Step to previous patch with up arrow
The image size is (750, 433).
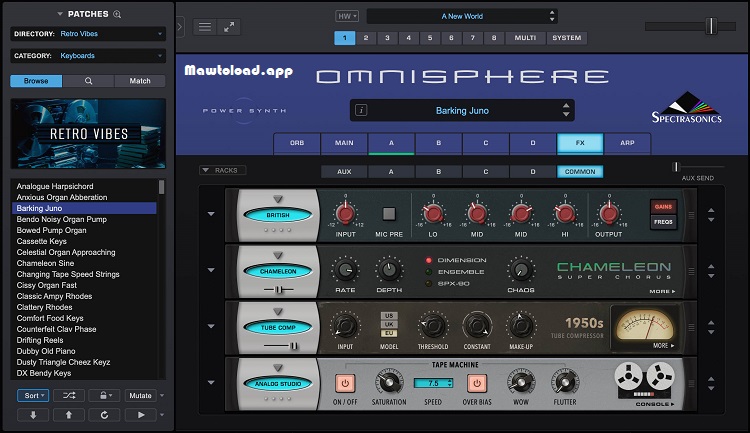point(69,415)
